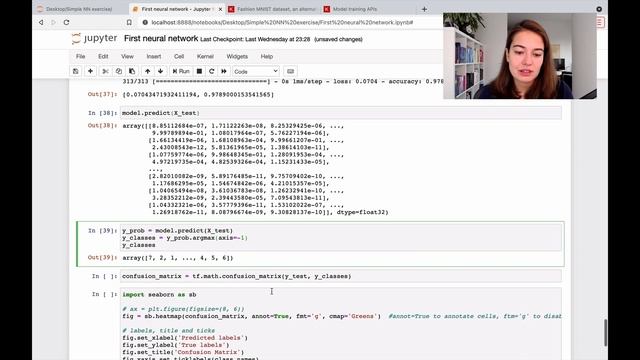Move selected cell down
The height and width of the screenshot is (360, 640).
[x=160, y=71]
